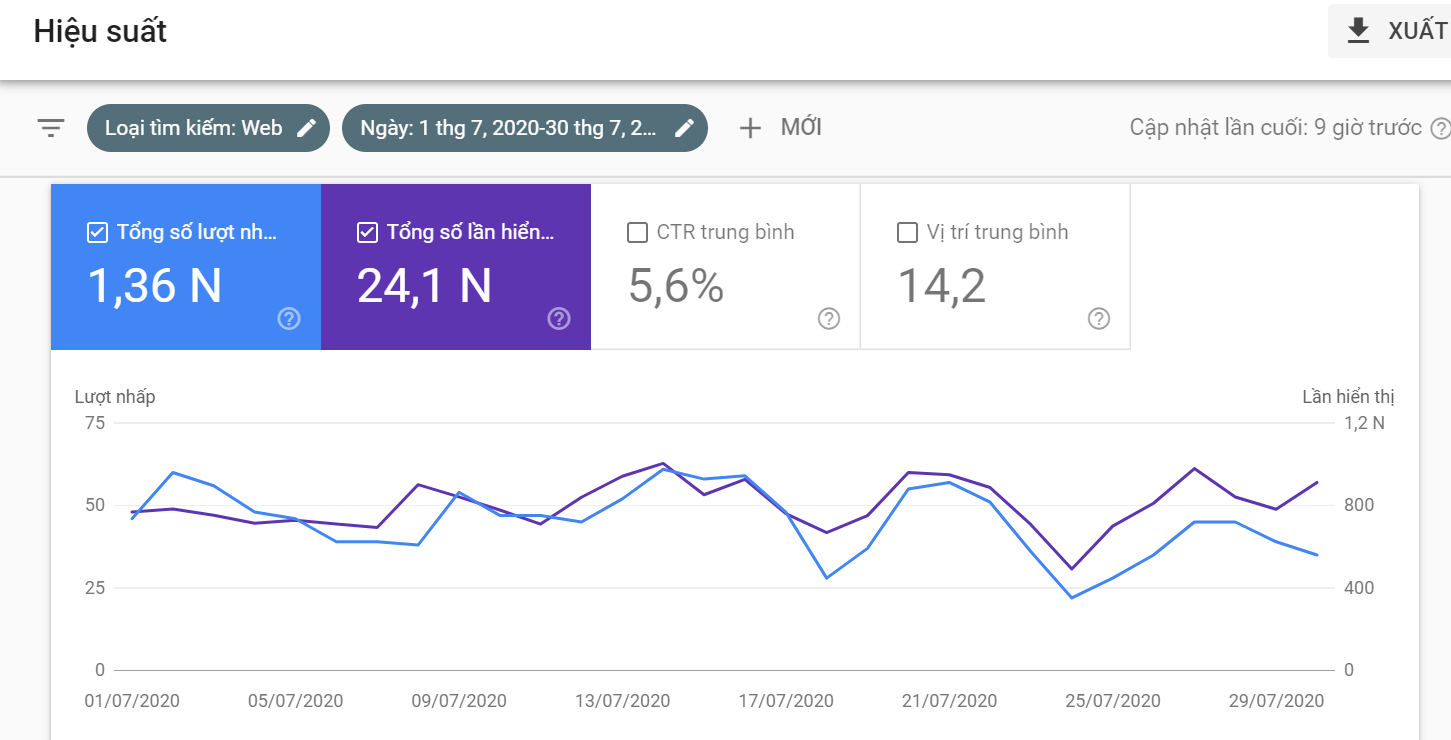This screenshot has width=1451, height=740.
Task: Click the 400 impressions axis value
Action: coord(1358,588)
